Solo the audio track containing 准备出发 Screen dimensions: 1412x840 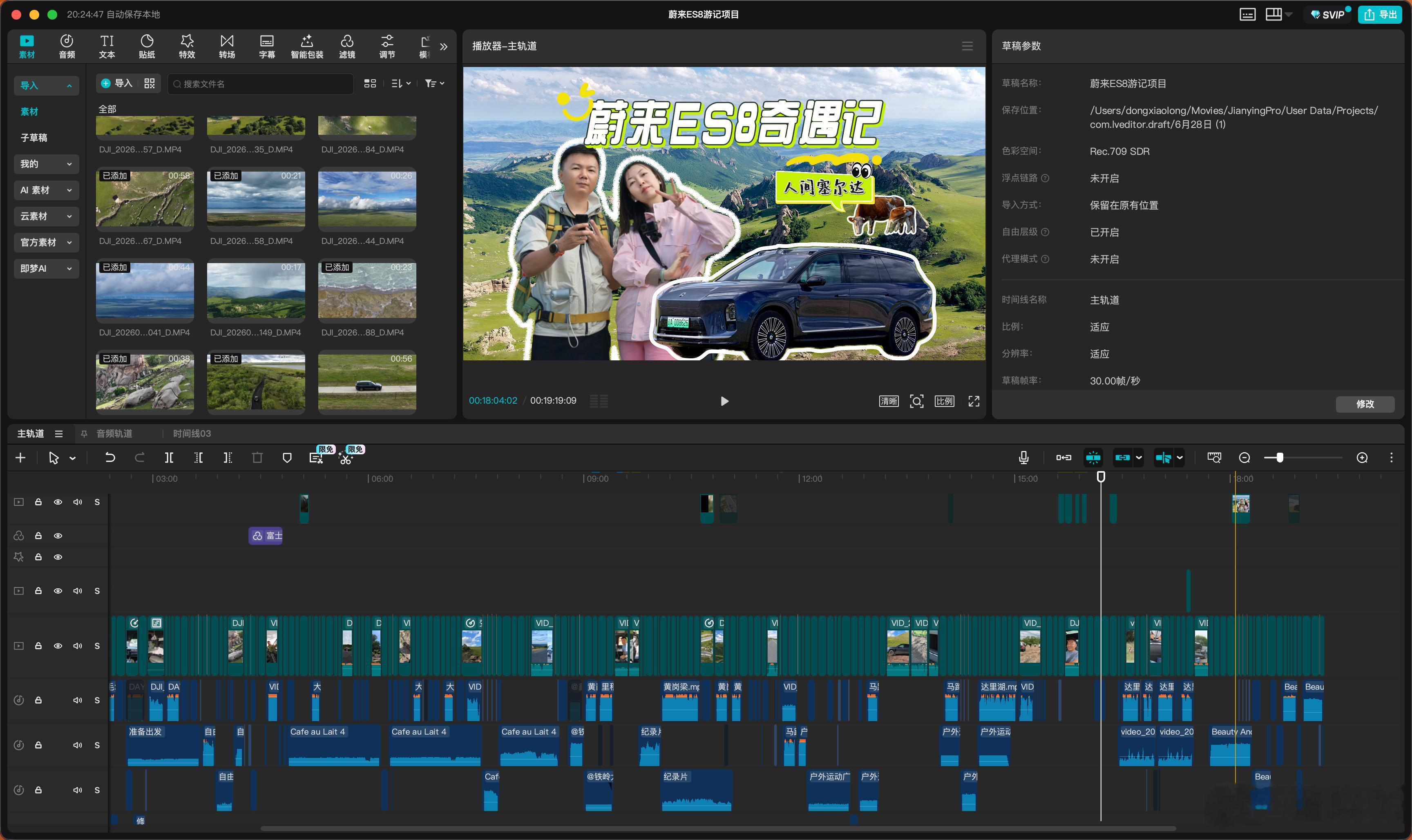97,745
